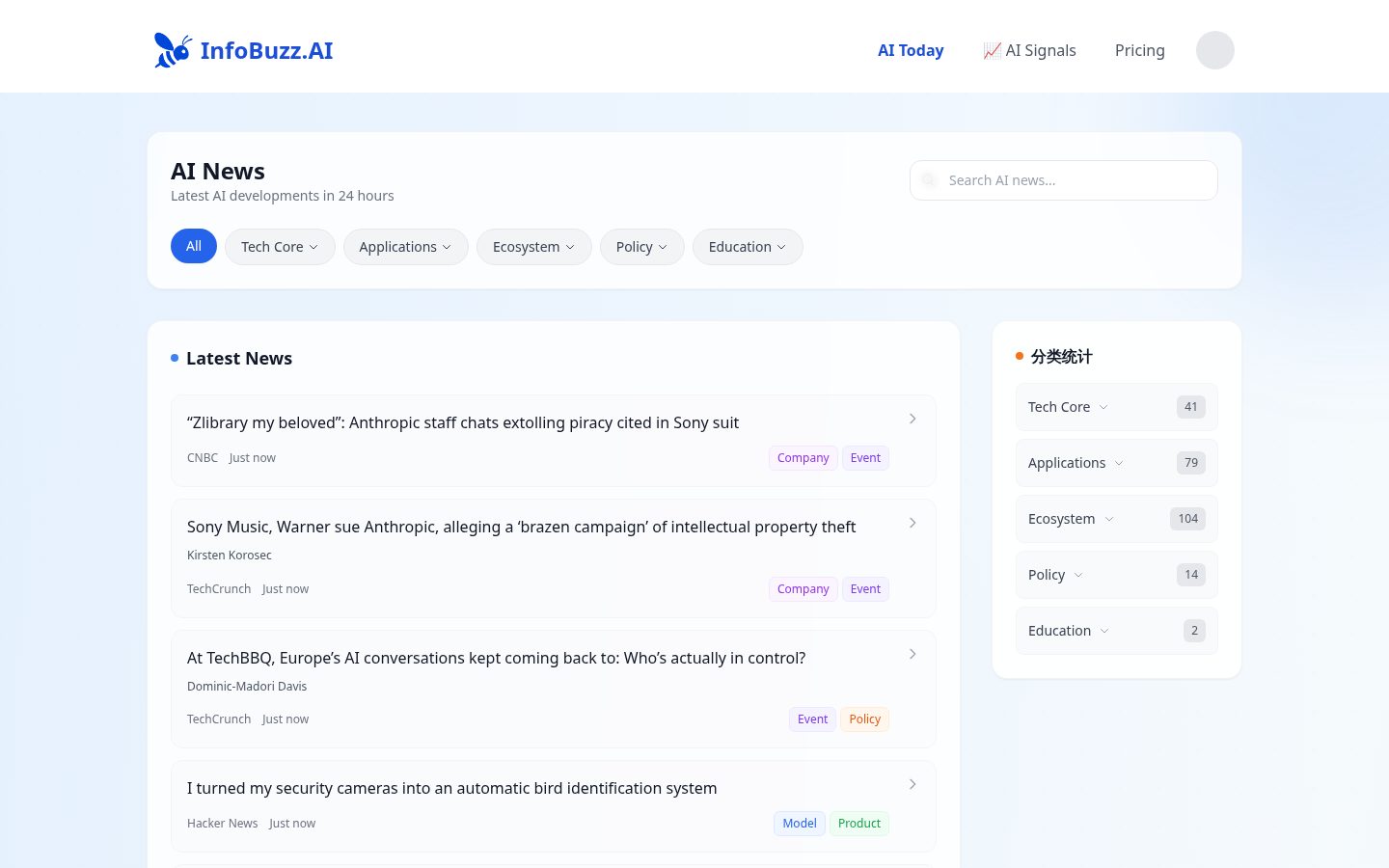Expand the Policy filter dropdown

click(x=641, y=247)
